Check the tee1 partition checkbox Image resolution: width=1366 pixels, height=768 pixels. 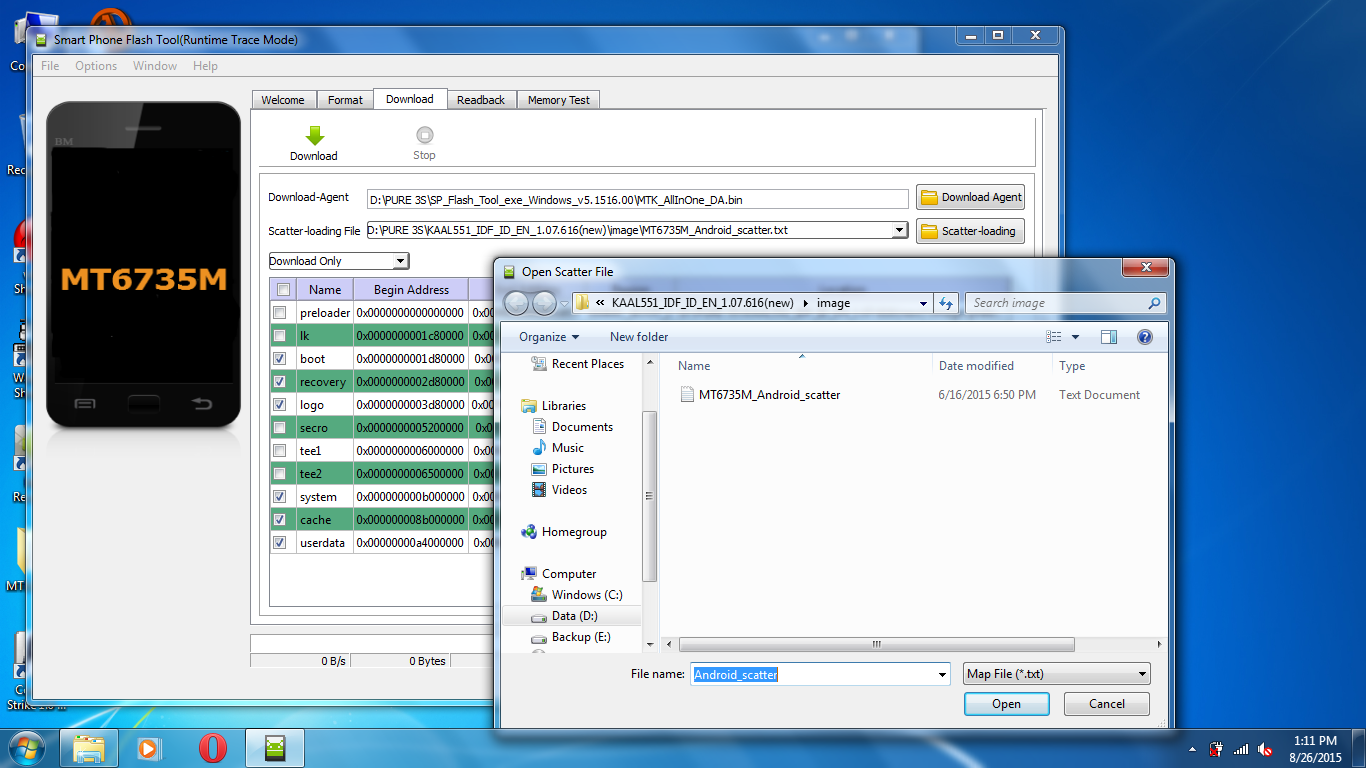(x=280, y=451)
